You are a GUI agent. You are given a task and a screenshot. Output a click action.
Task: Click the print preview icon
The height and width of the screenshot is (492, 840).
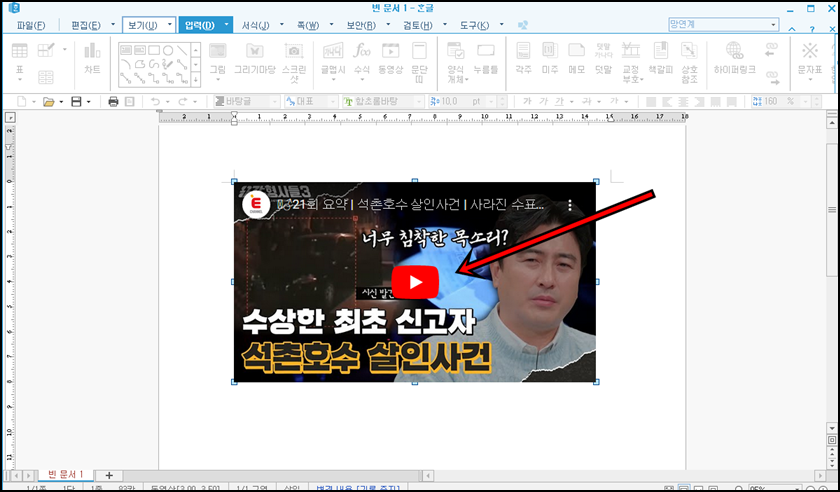pyautogui.click(x=129, y=101)
